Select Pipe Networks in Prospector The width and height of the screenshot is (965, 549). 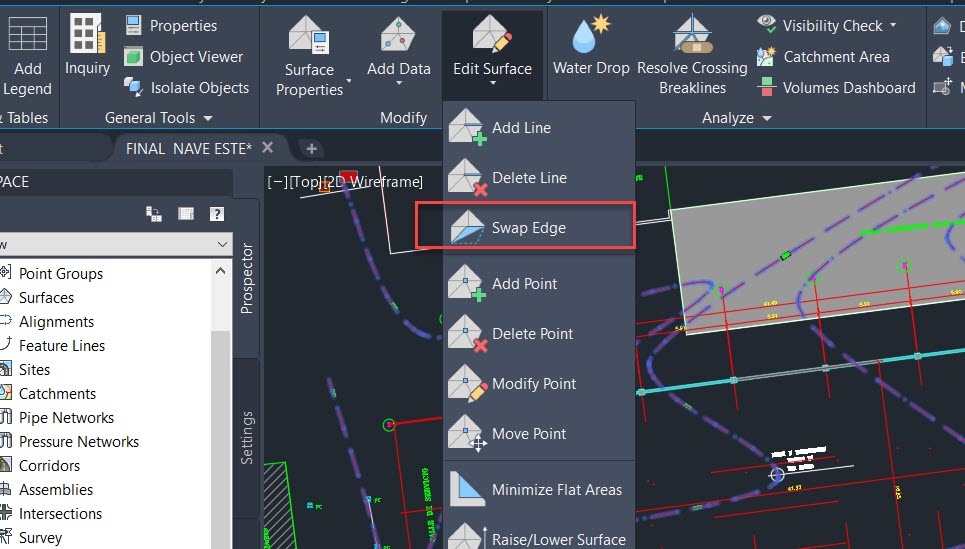click(x=66, y=417)
